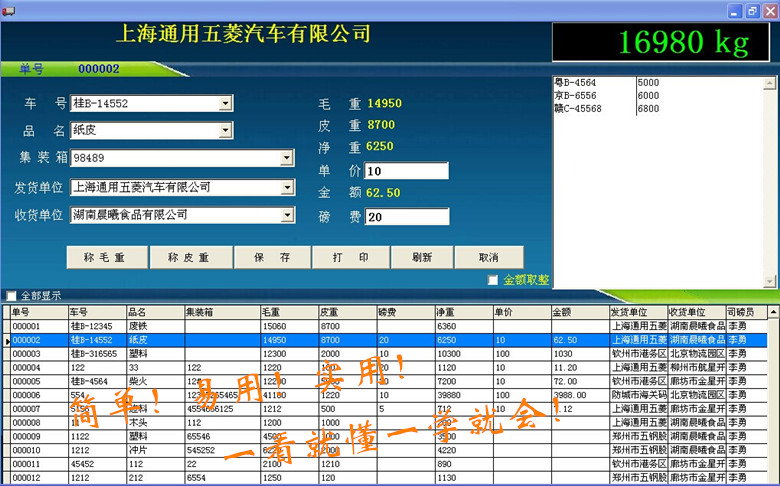This screenshot has height=486, width=780.
Task: Click the 打印 button
Action: pos(351,257)
